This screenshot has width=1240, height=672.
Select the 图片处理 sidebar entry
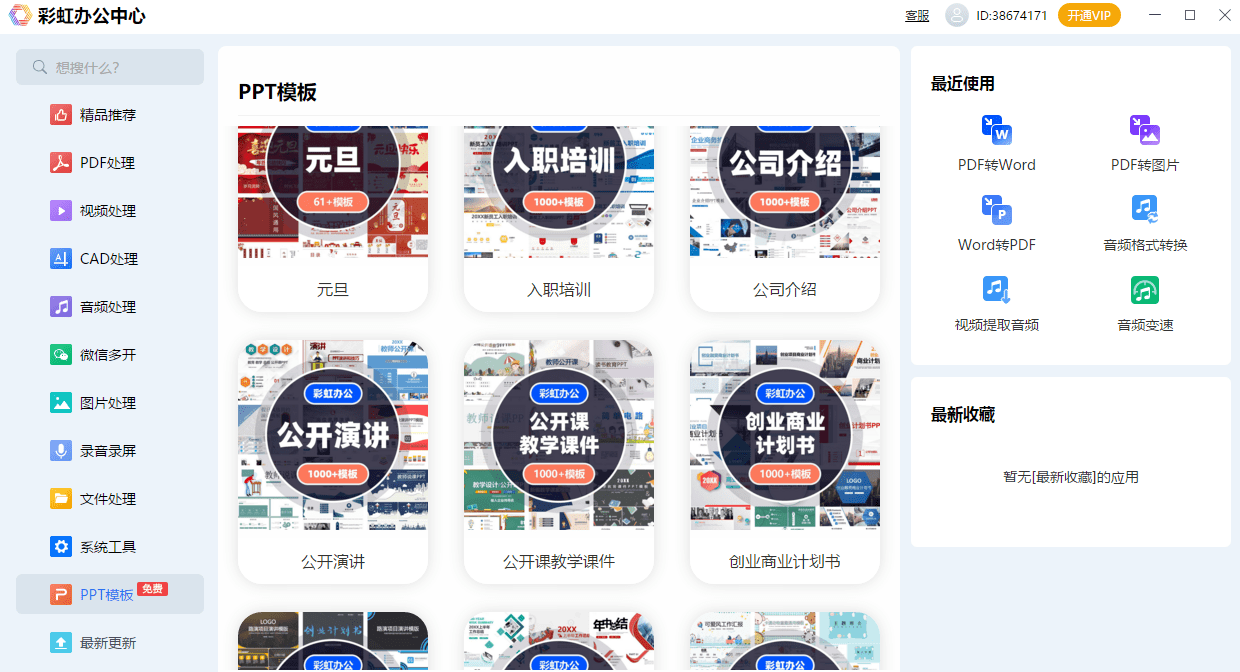tap(110, 403)
